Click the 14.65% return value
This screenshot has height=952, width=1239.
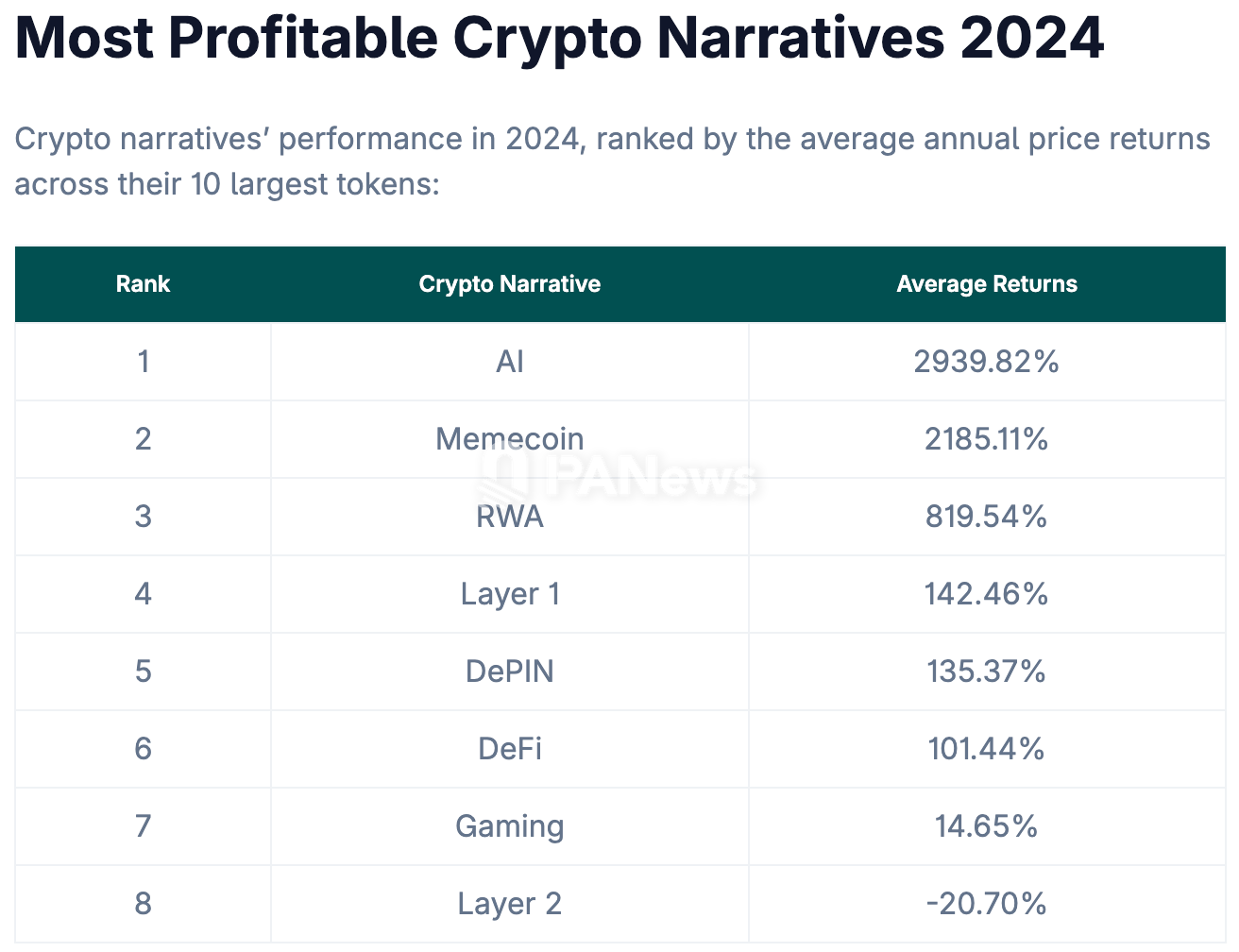point(986,826)
